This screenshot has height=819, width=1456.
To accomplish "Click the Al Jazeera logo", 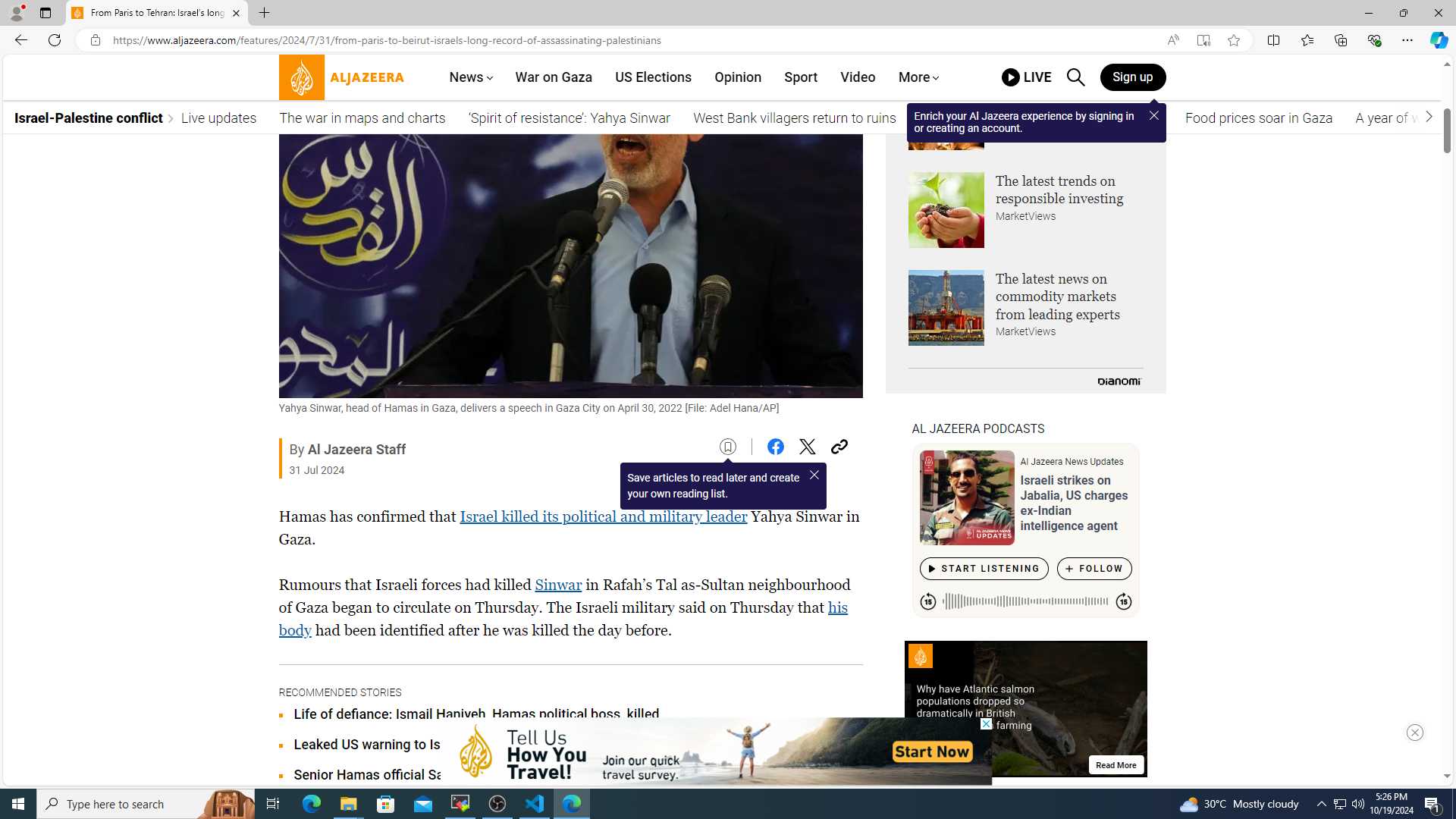I will pyautogui.click(x=341, y=77).
